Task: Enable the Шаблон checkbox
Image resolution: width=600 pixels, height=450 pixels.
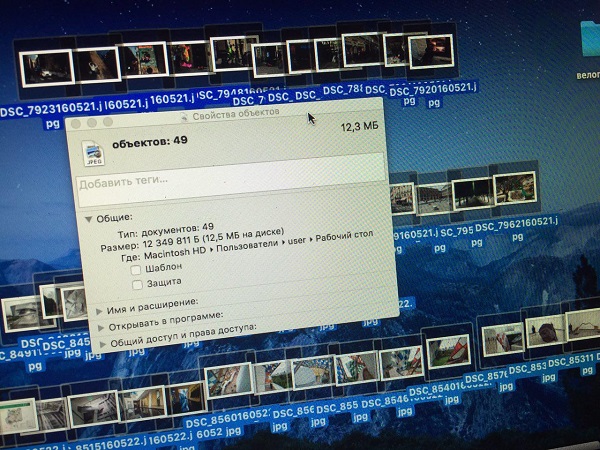Action: coord(136,270)
